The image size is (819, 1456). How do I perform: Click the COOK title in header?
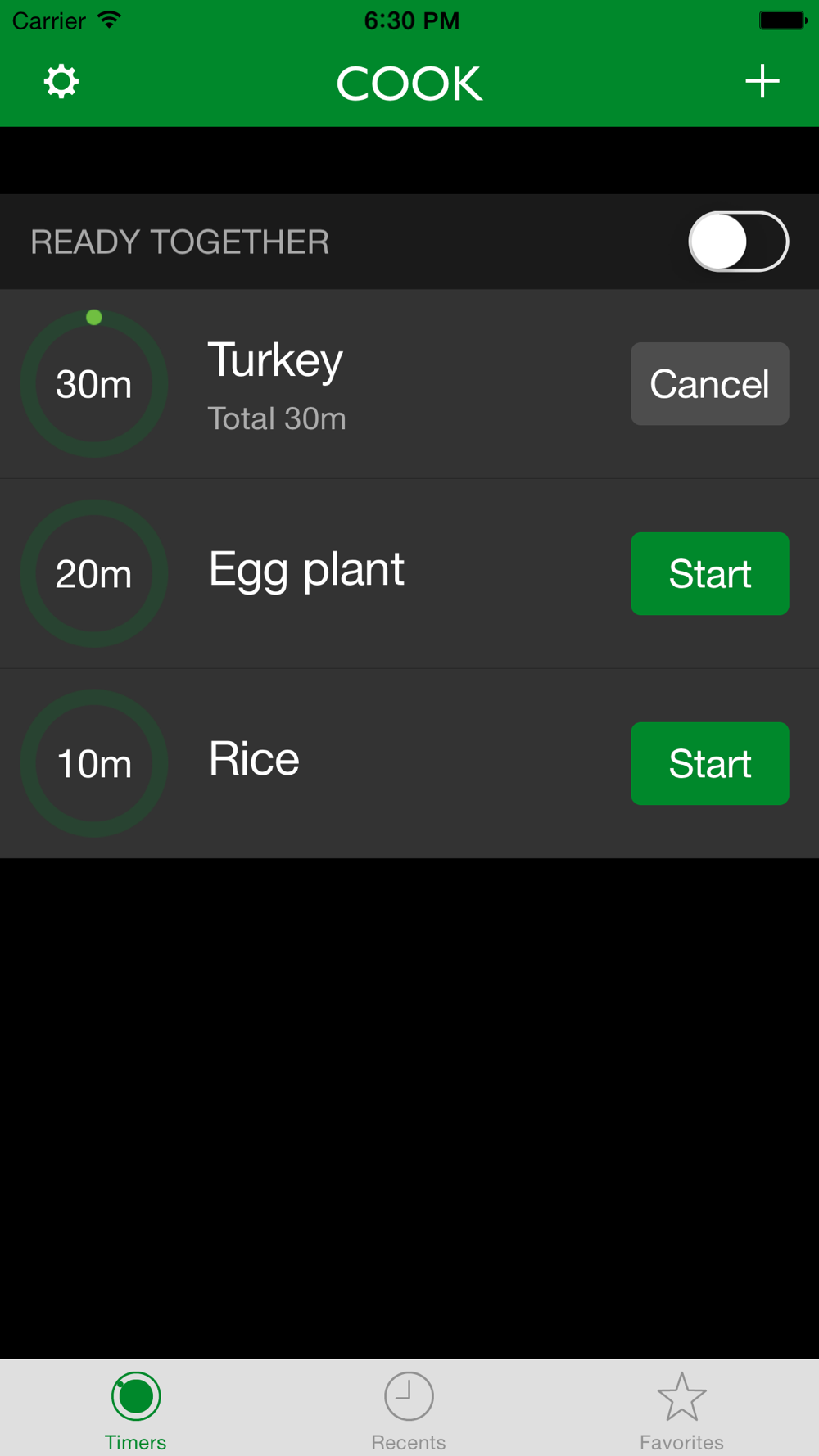coord(409,84)
